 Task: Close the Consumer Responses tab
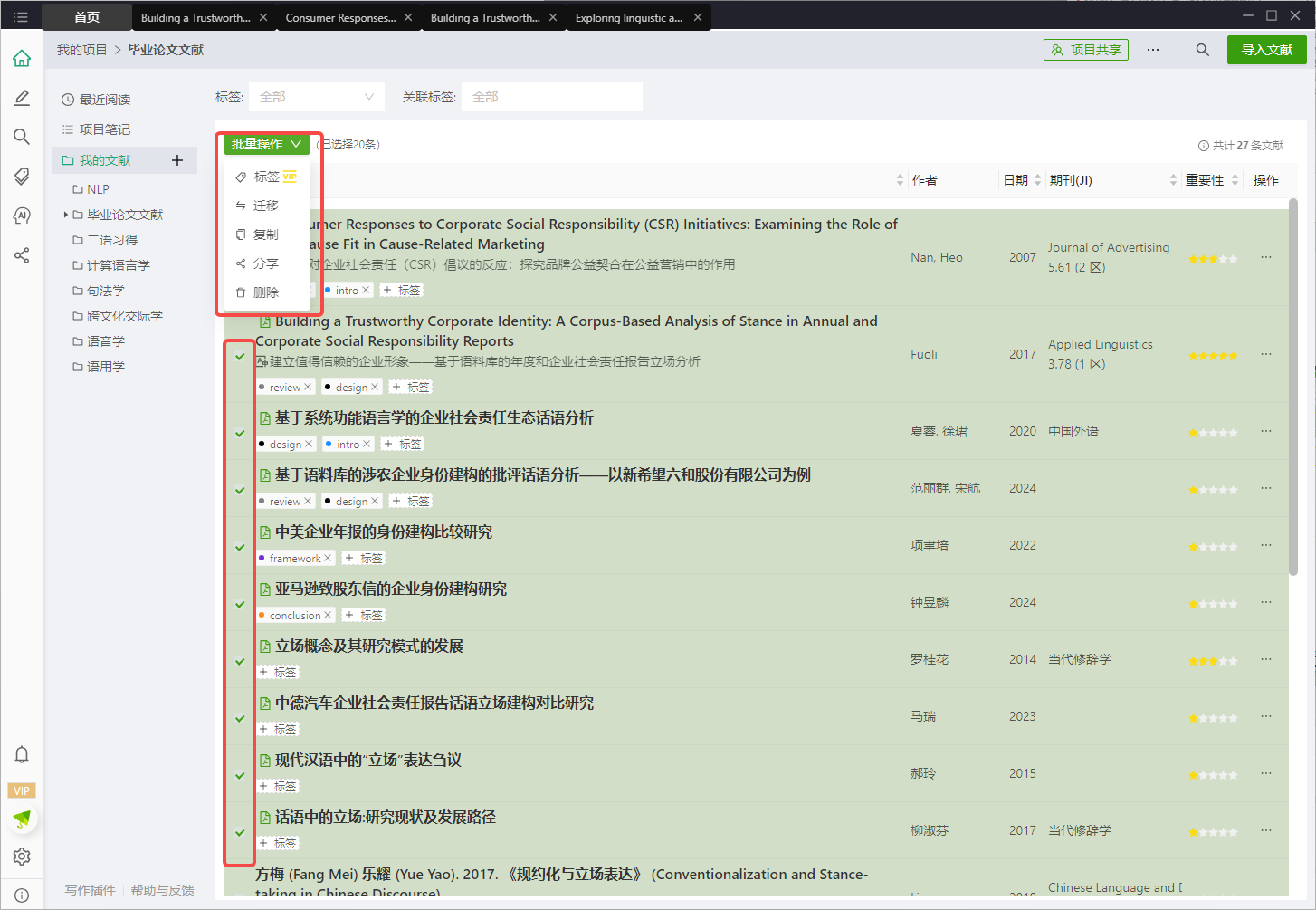coord(408,17)
